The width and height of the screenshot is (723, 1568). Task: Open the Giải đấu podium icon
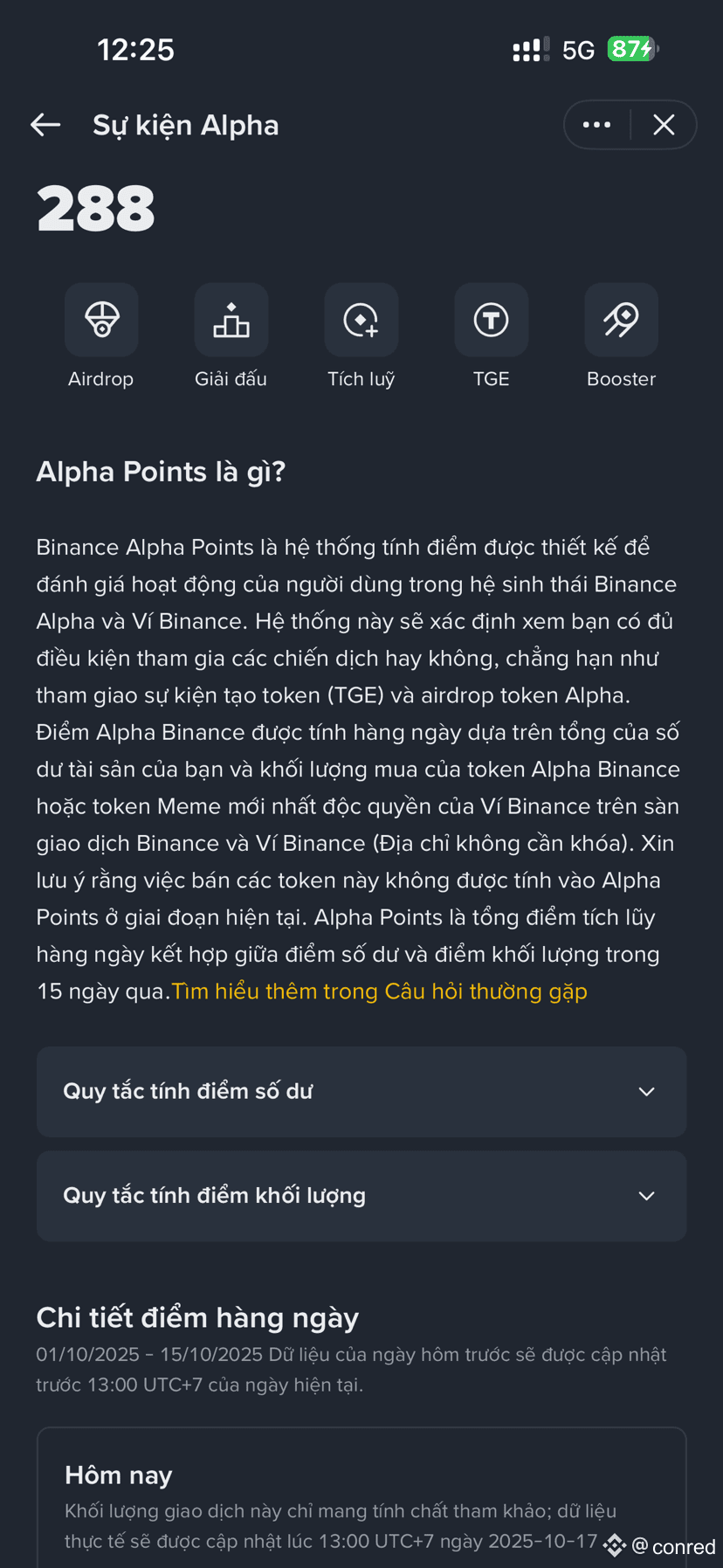[x=231, y=320]
